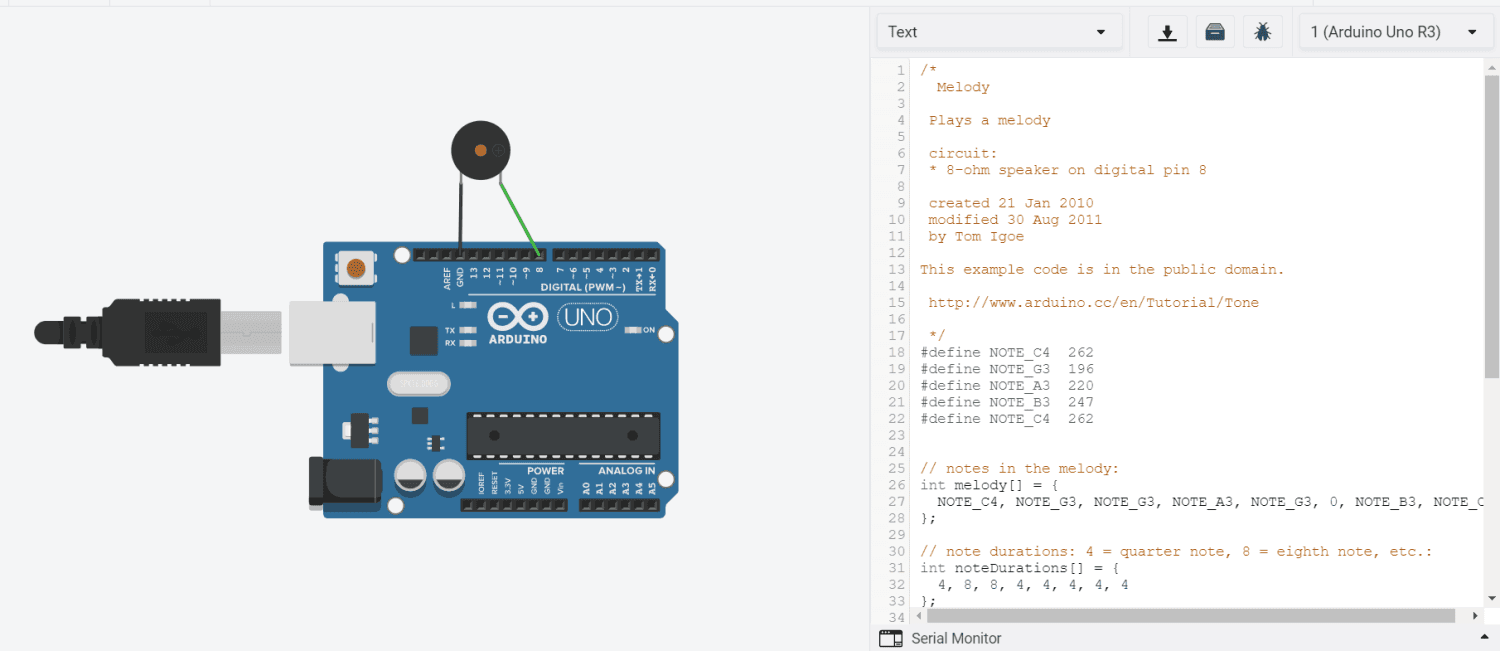
Task: Expand the Serial Monitor using the chevron
Action: pos(1483,637)
